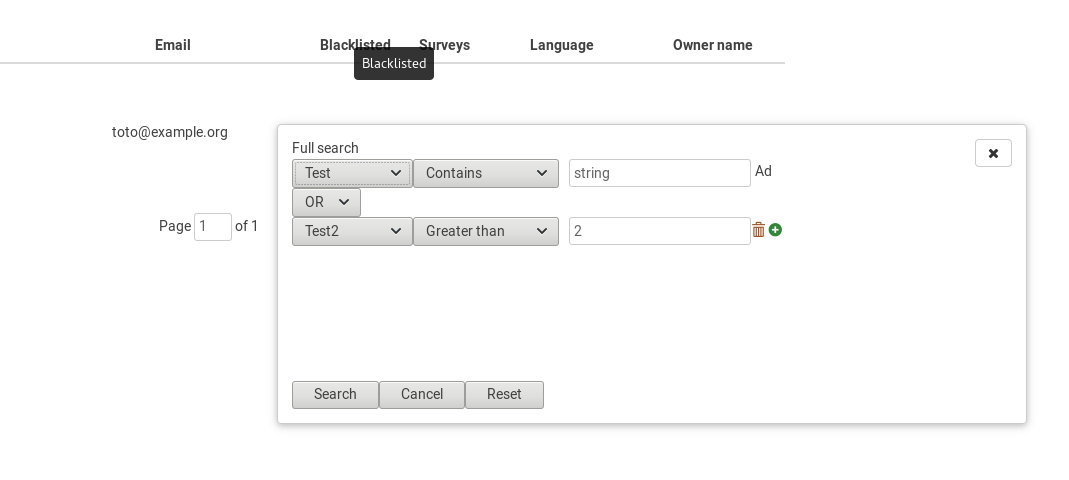Focus the string search text field

659,173
